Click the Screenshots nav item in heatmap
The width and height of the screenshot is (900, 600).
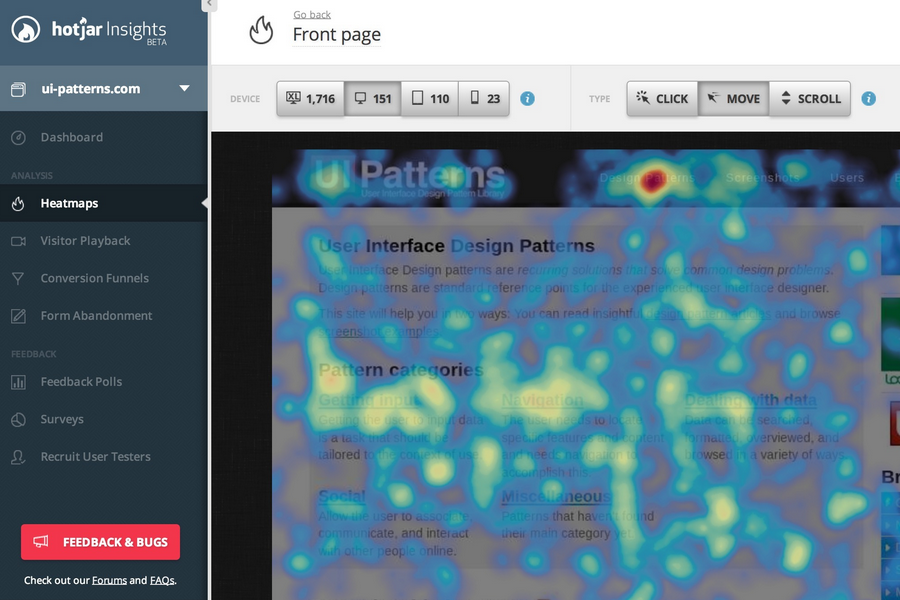coord(762,178)
